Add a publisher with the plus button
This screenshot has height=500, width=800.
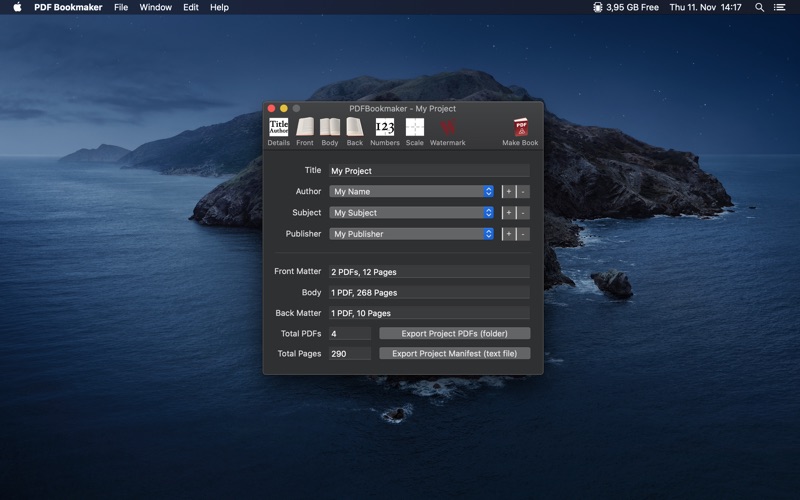pyautogui.click(x=509, y=234)
